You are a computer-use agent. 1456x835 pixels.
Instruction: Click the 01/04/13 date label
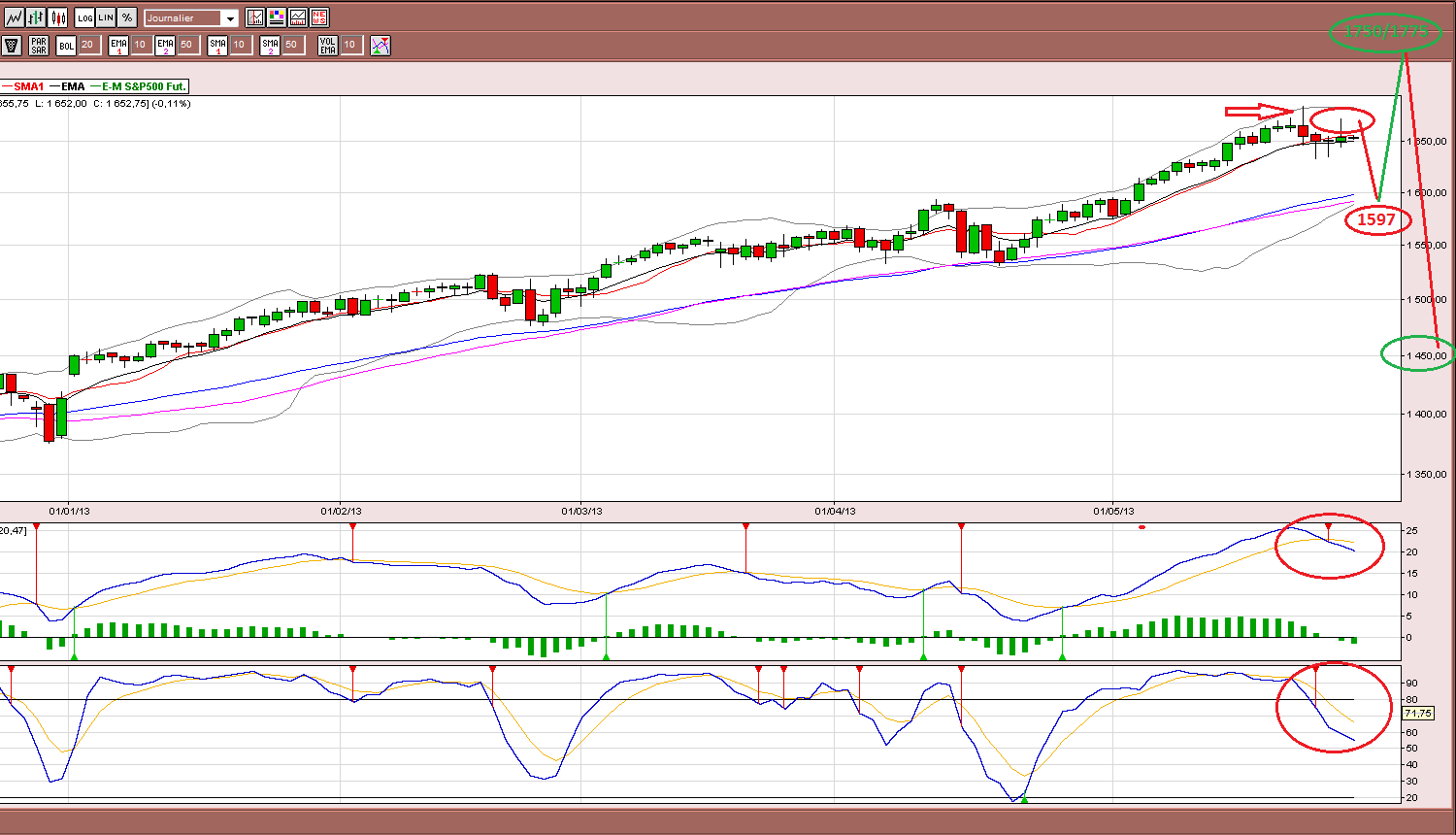pos(835,511)
